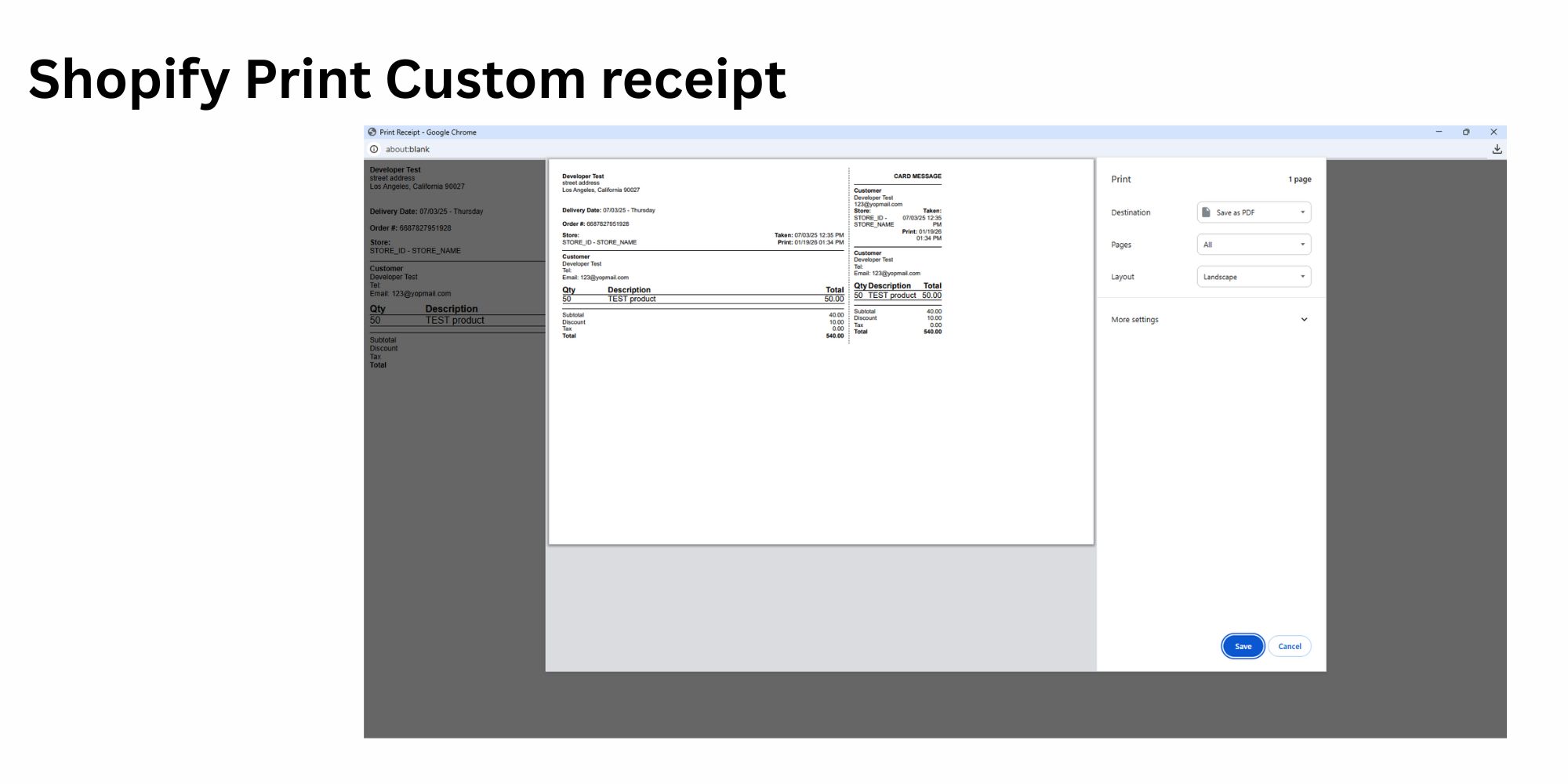Click the Layout dropdown caret arrow
The height and width of the screenshot is (784, 1568).
pyautogui.click(x=1303, y=276)
